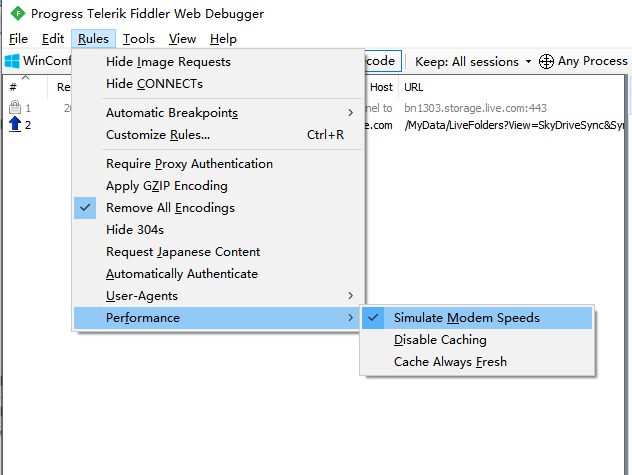Screen dimensions: 632x475
Task: Close the Rules menu
Action: 94,39
